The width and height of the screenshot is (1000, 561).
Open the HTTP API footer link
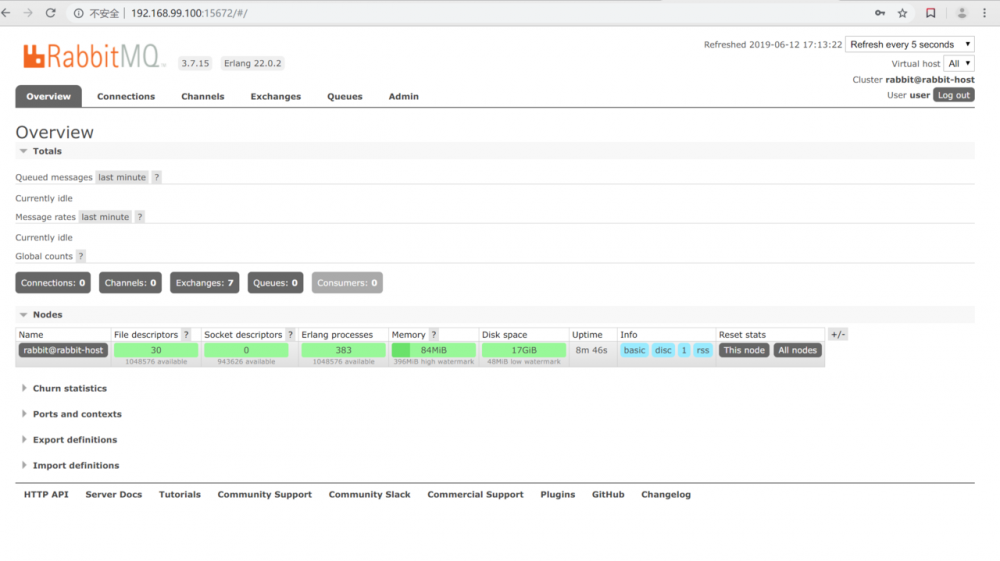pyautogui.click(x=46, y=495)
